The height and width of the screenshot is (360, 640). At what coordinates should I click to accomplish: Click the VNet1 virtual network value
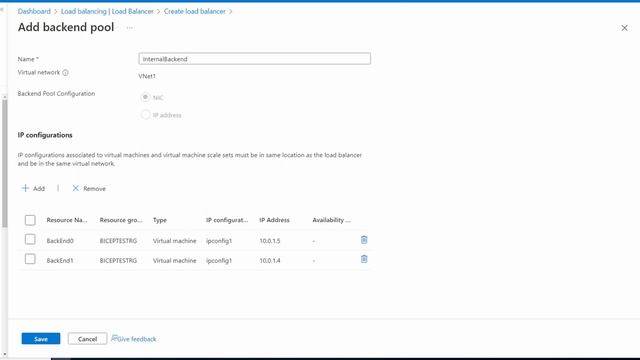(x=147, y=76)
